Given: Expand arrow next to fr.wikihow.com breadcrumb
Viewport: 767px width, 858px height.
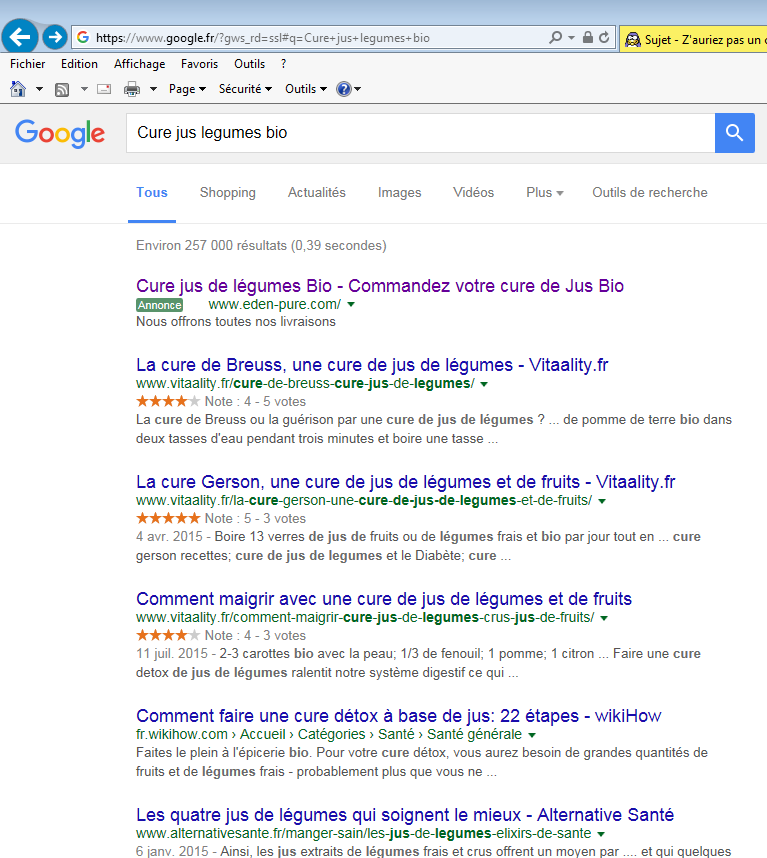Looking at the screenshot, I should pos(532,735).
